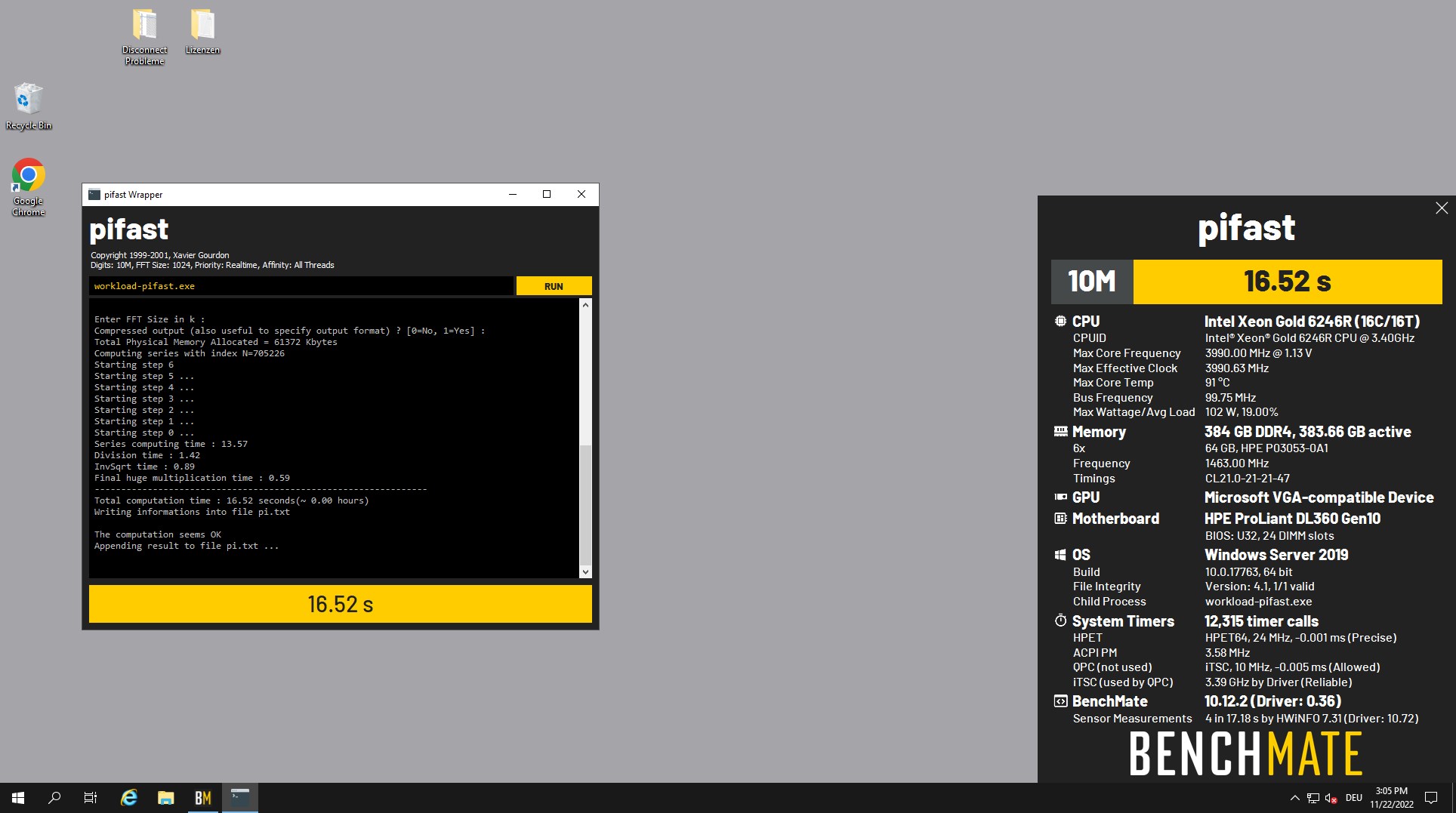Open the Windows Start menu

(x=18, y=798)
